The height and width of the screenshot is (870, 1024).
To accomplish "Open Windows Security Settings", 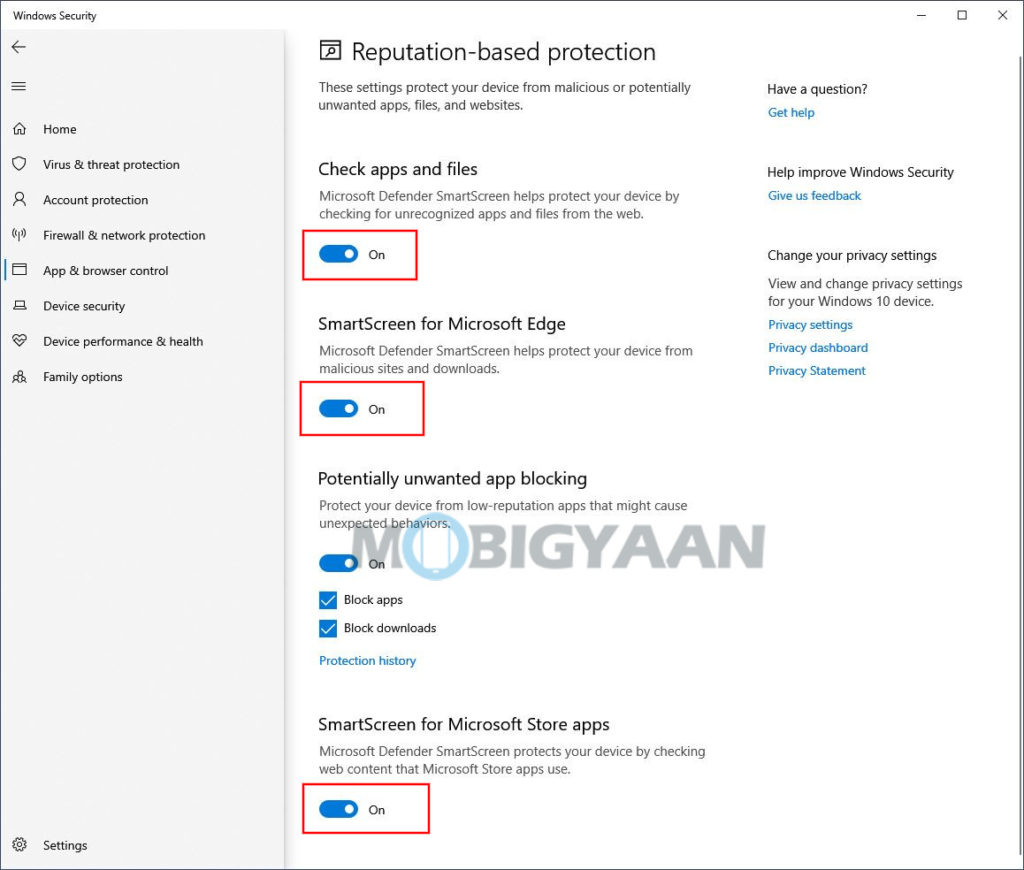I will click(x=65, y=845).
